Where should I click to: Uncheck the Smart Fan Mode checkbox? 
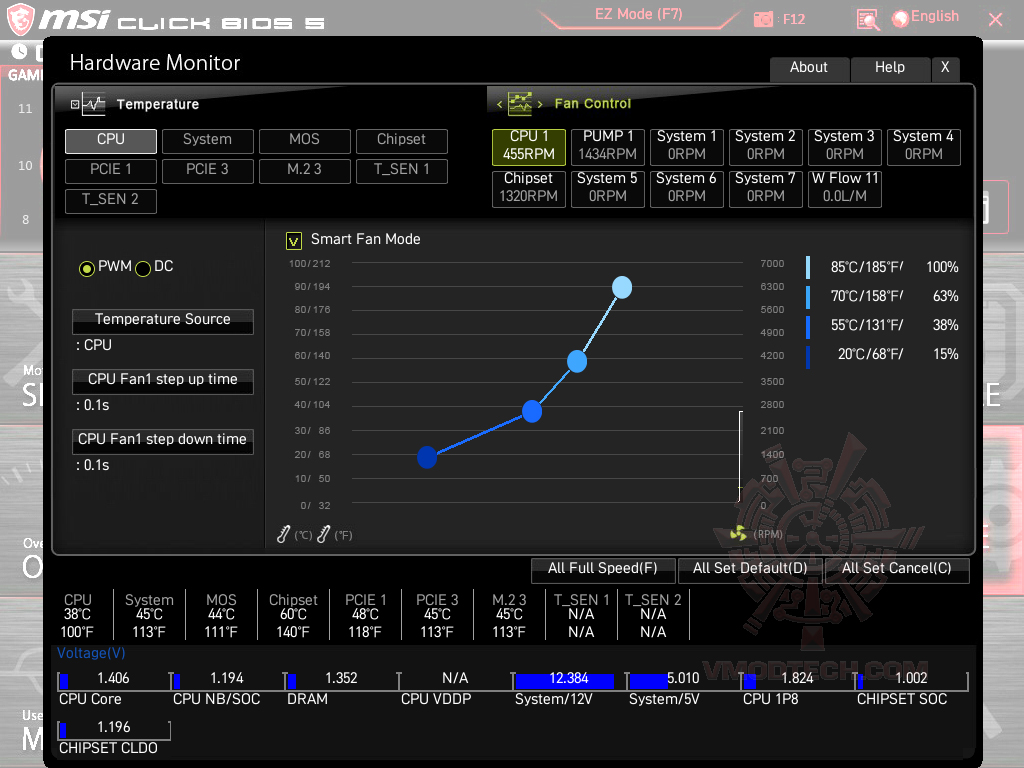[x=293, y=240]
